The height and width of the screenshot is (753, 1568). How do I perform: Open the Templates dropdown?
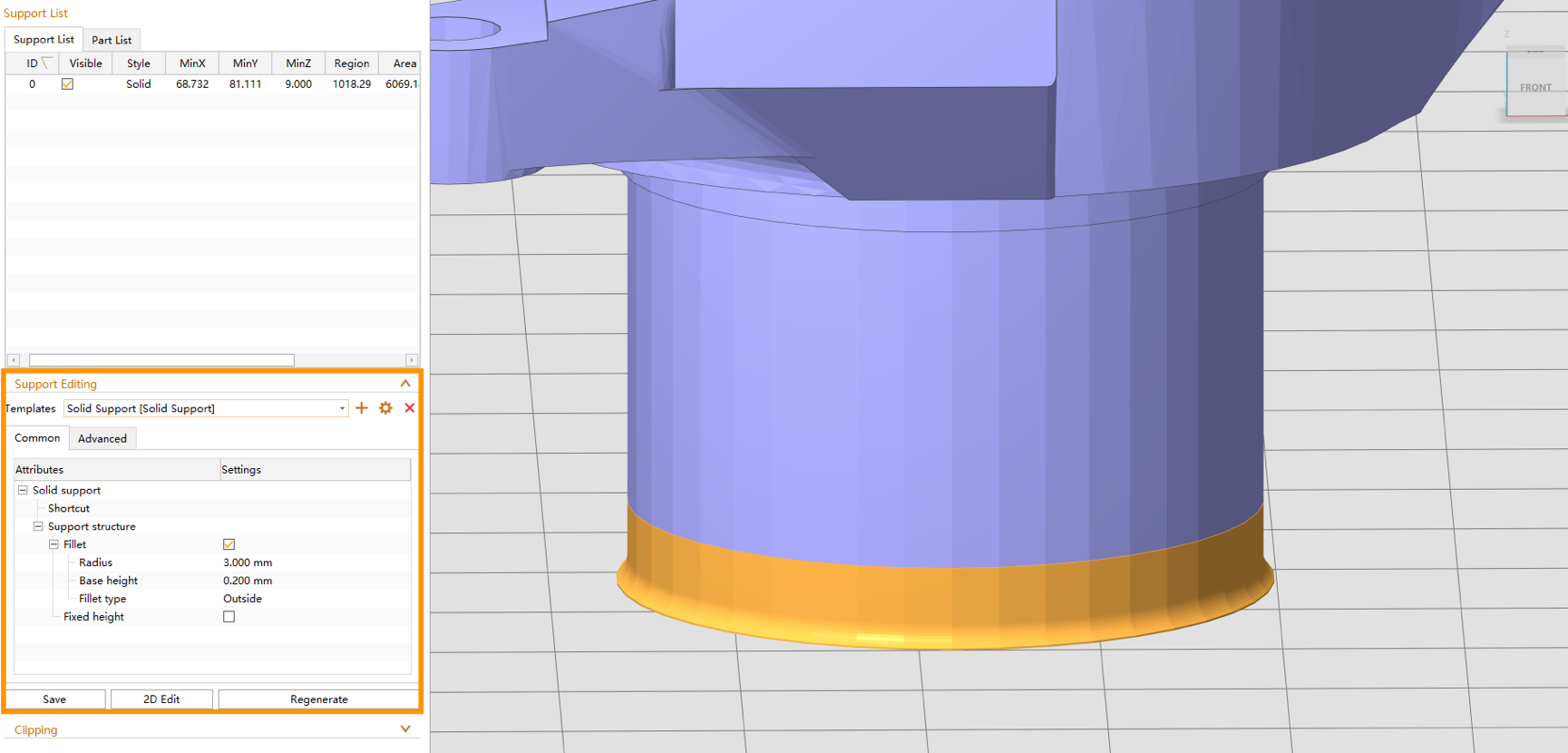pos(342,408)
